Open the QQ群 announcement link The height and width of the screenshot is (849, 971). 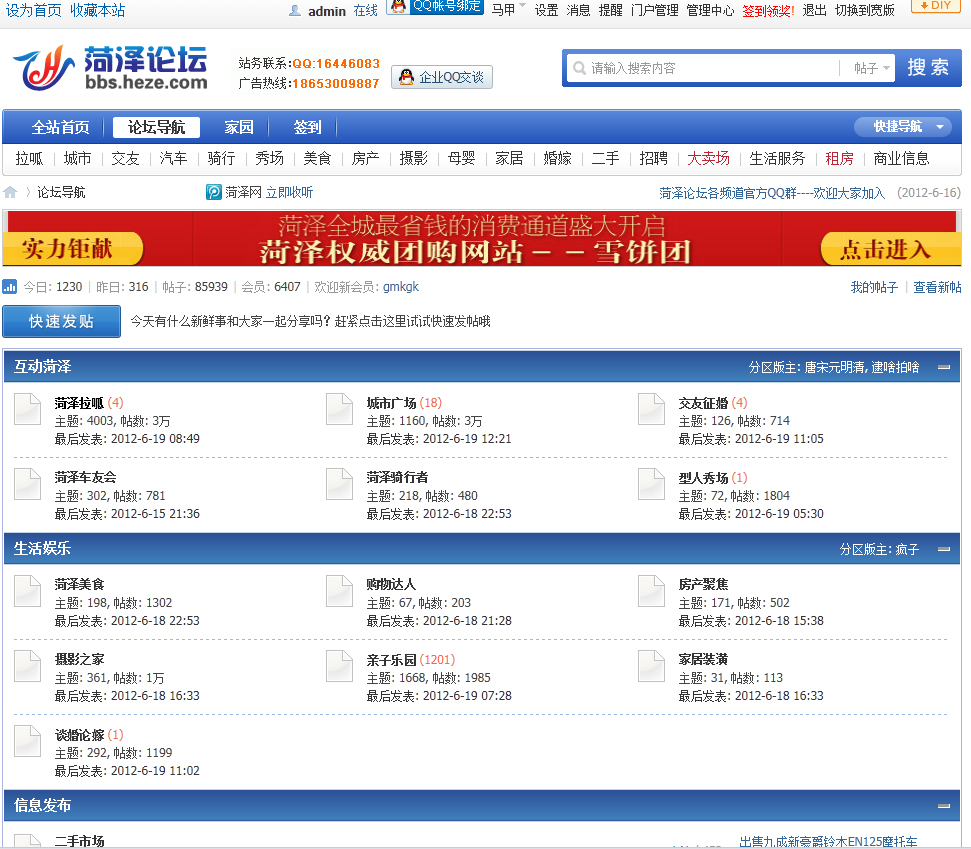pyautogui.click(x=772, y=193)
